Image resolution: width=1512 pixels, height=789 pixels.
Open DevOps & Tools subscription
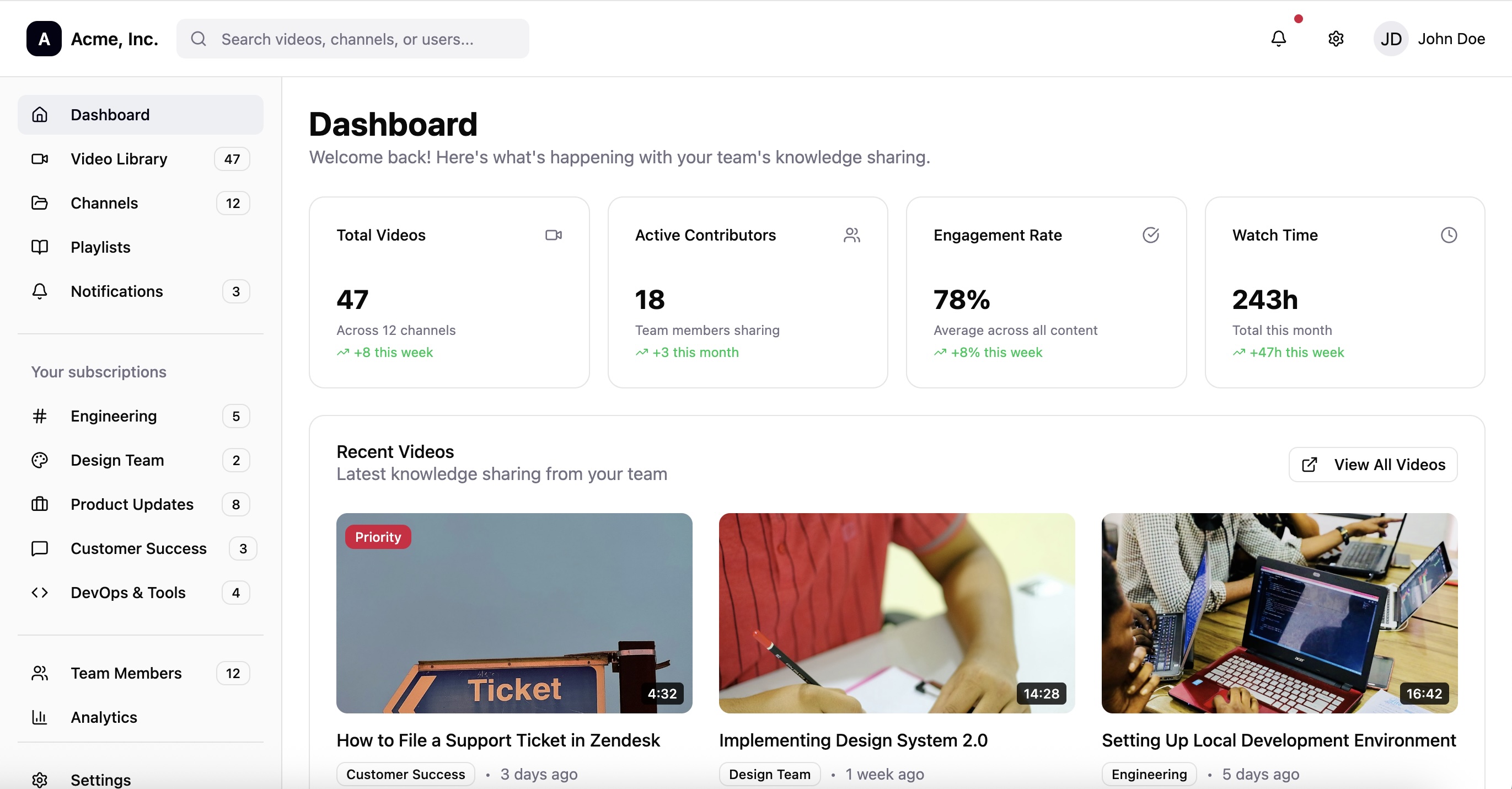coord(128,592)
